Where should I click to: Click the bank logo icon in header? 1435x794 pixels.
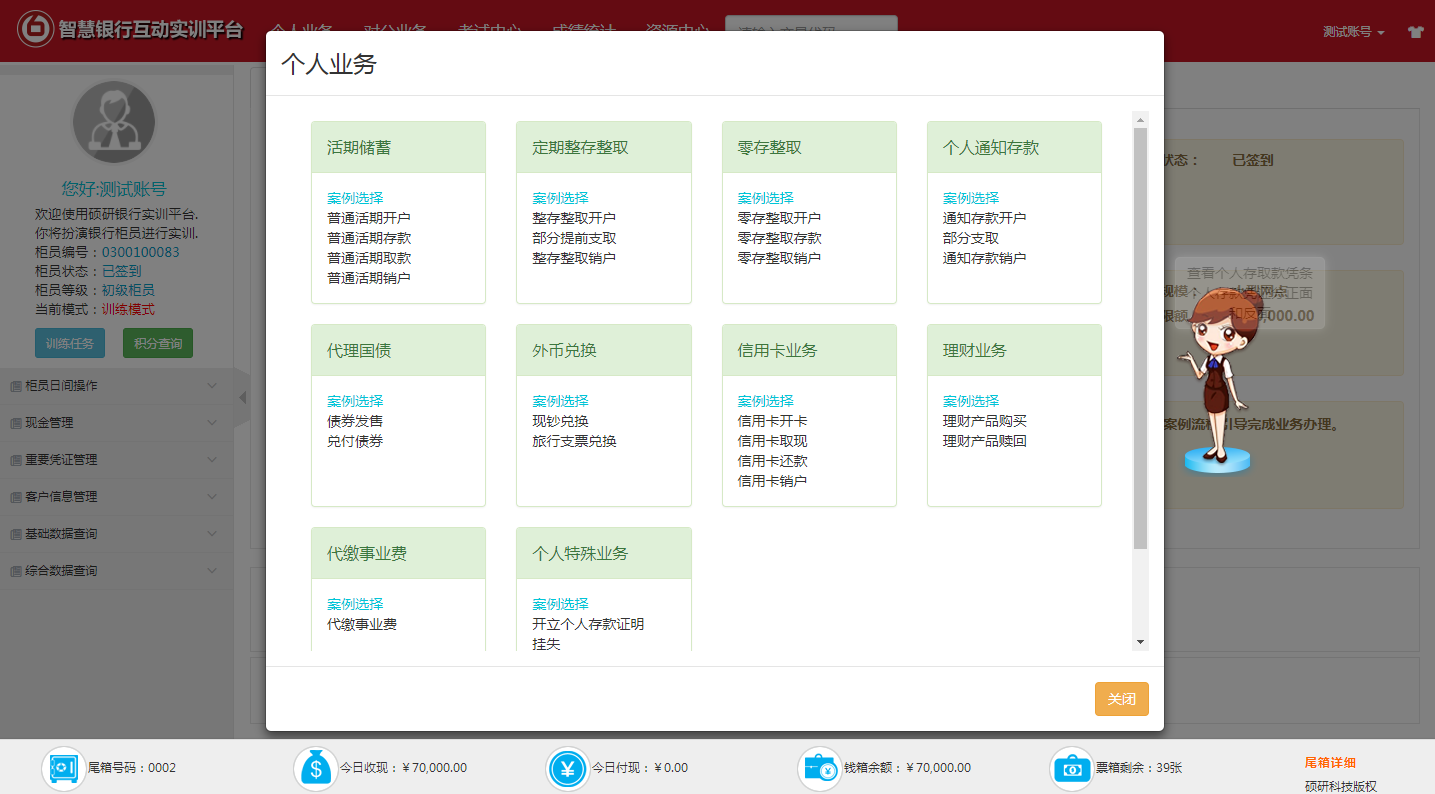36,29
